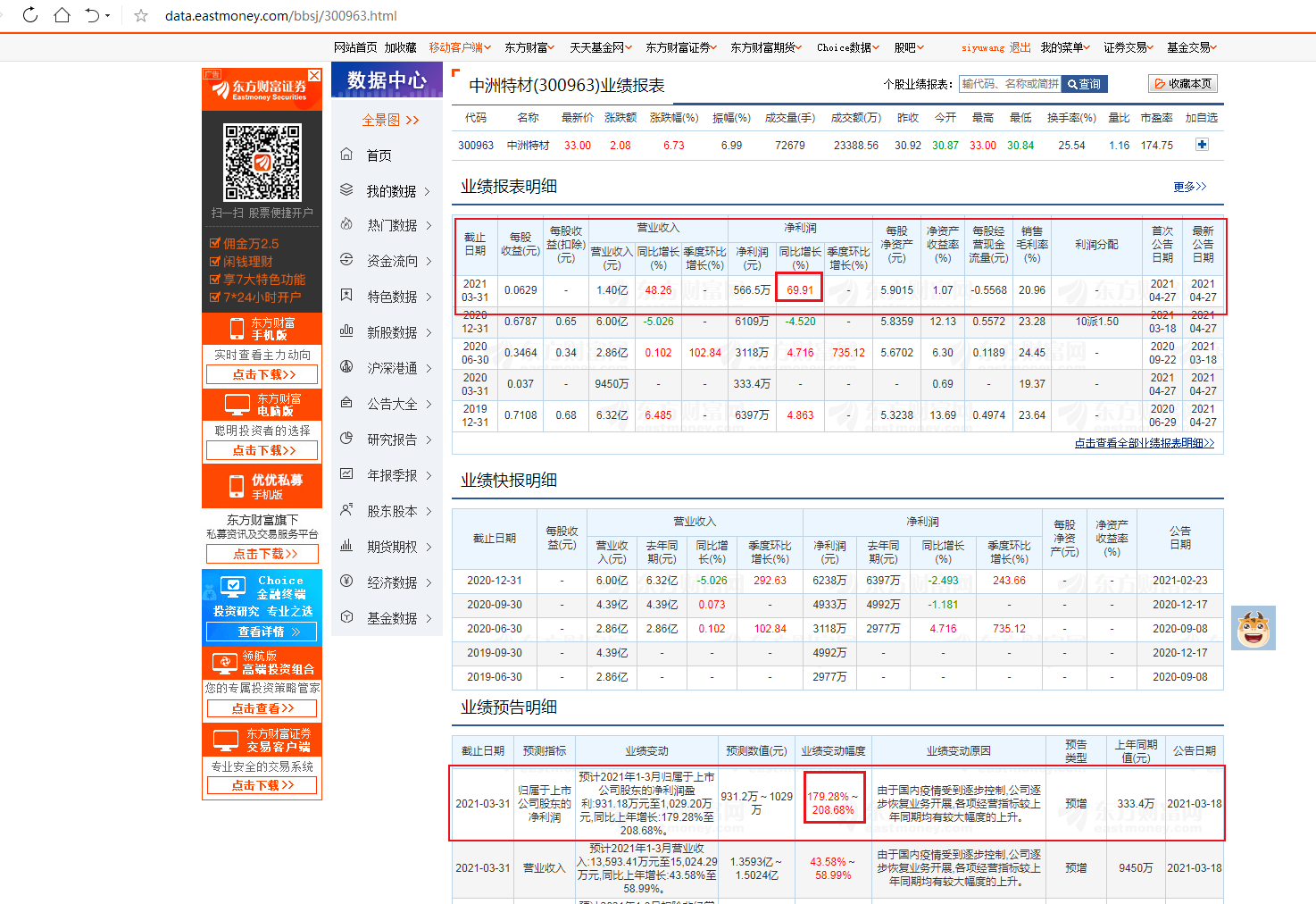Click 点击下载 under 交易客户端
The height and width of the screenshot is (904, 1316).
coord(262,785)
